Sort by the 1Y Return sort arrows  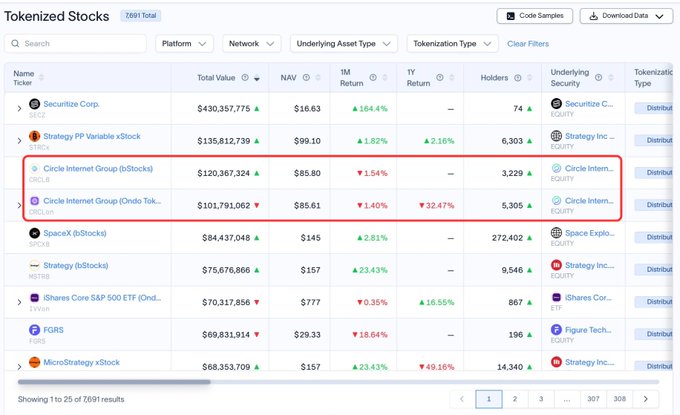(451, 78)
